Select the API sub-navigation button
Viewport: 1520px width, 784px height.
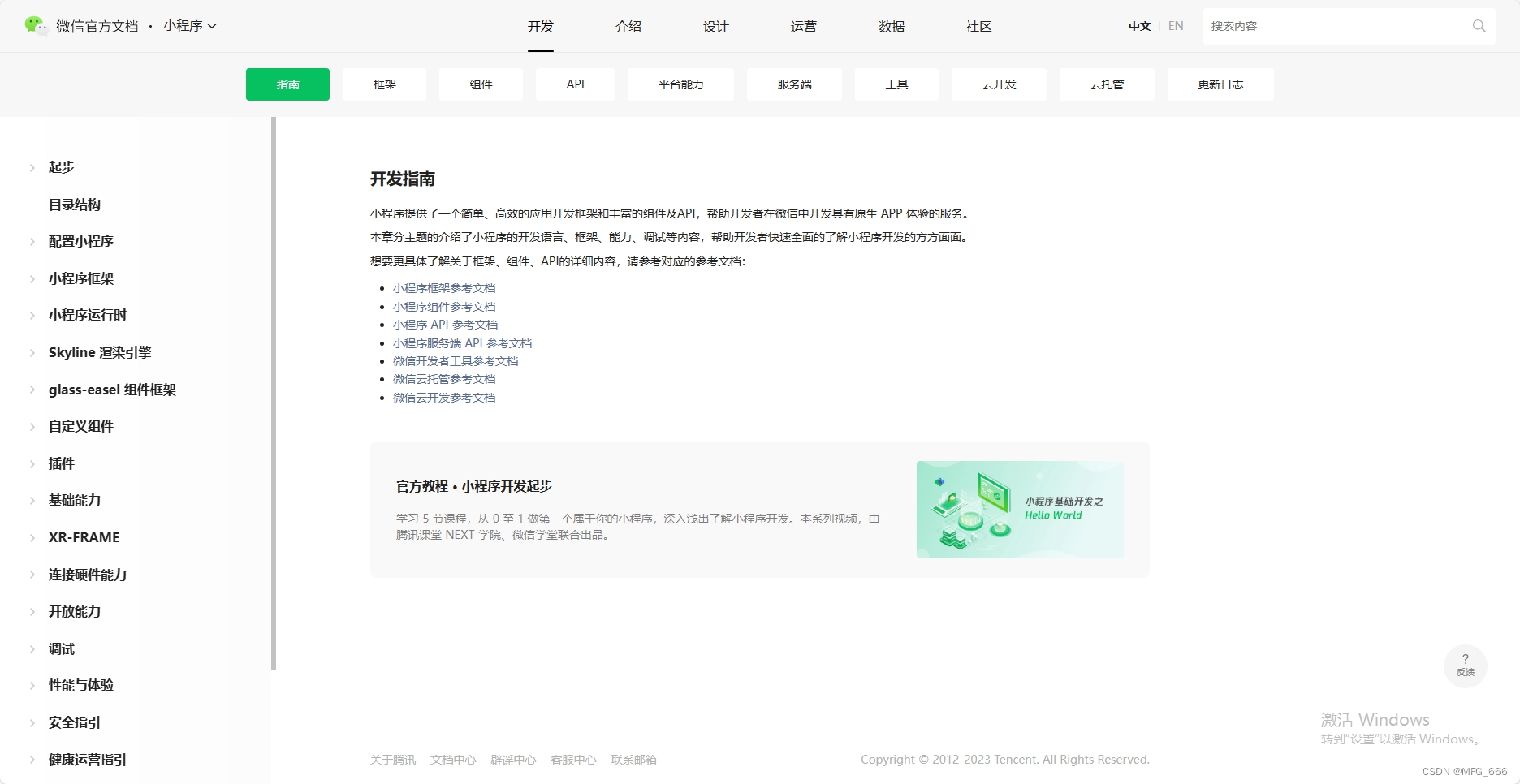(x=575, y=84)
